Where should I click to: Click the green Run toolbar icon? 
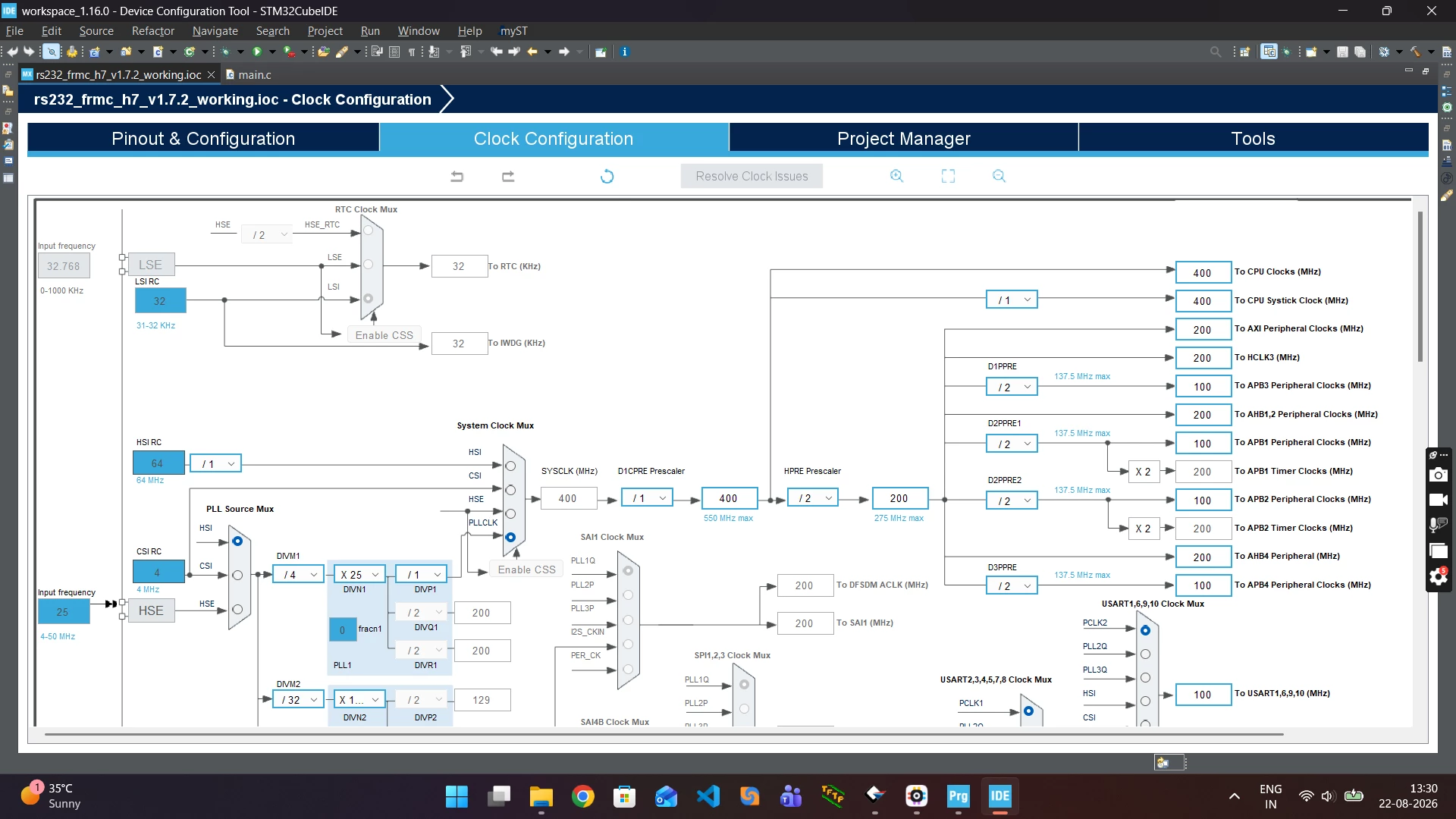[x=257, y=52]
